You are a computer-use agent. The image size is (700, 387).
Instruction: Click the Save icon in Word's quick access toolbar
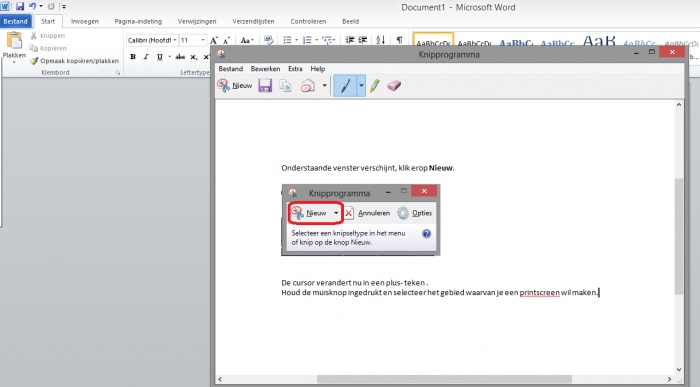(20, 6)
